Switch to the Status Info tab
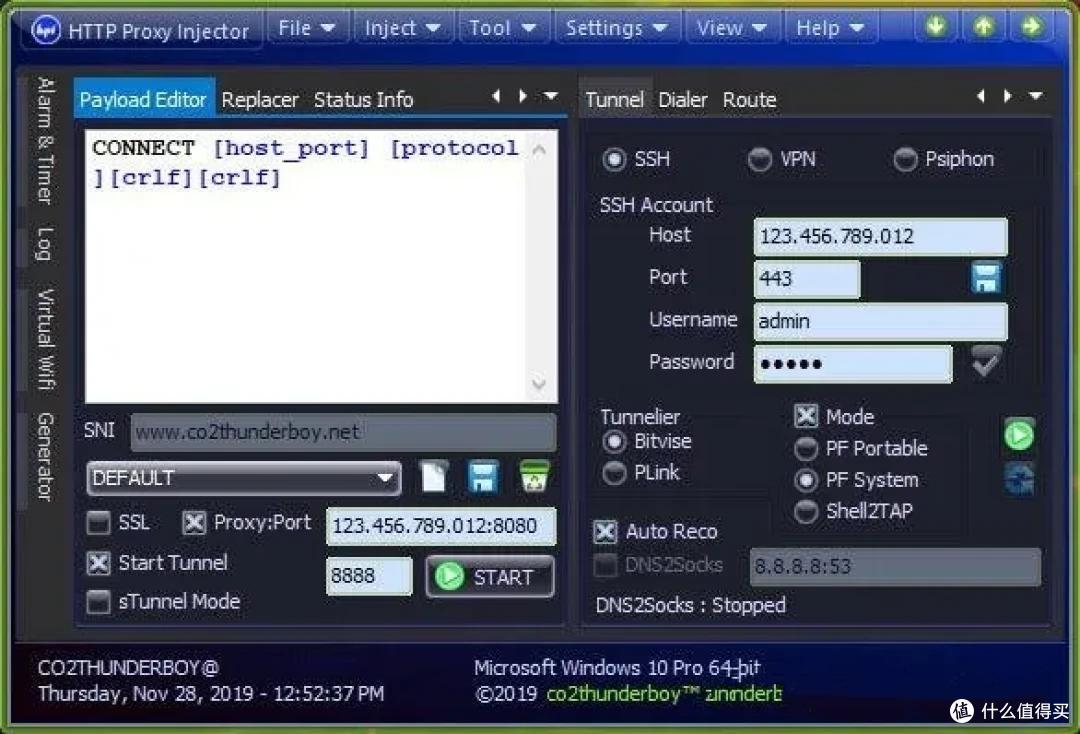This screenshot has width=1080, height=734. pyautogui.click(x=364, y=100)
